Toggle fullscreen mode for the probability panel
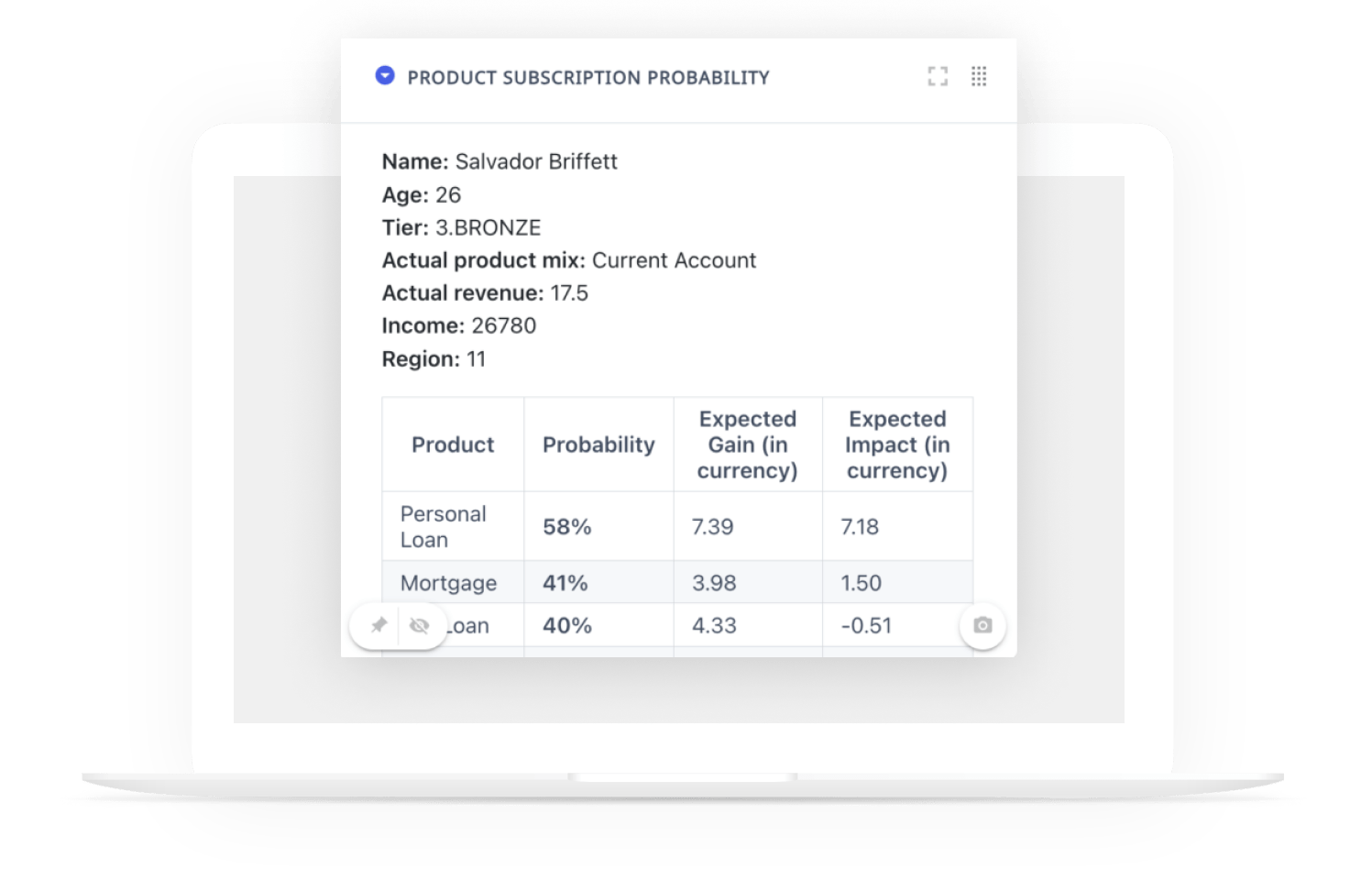This screenshot has width=1372, height=880. 938,77
